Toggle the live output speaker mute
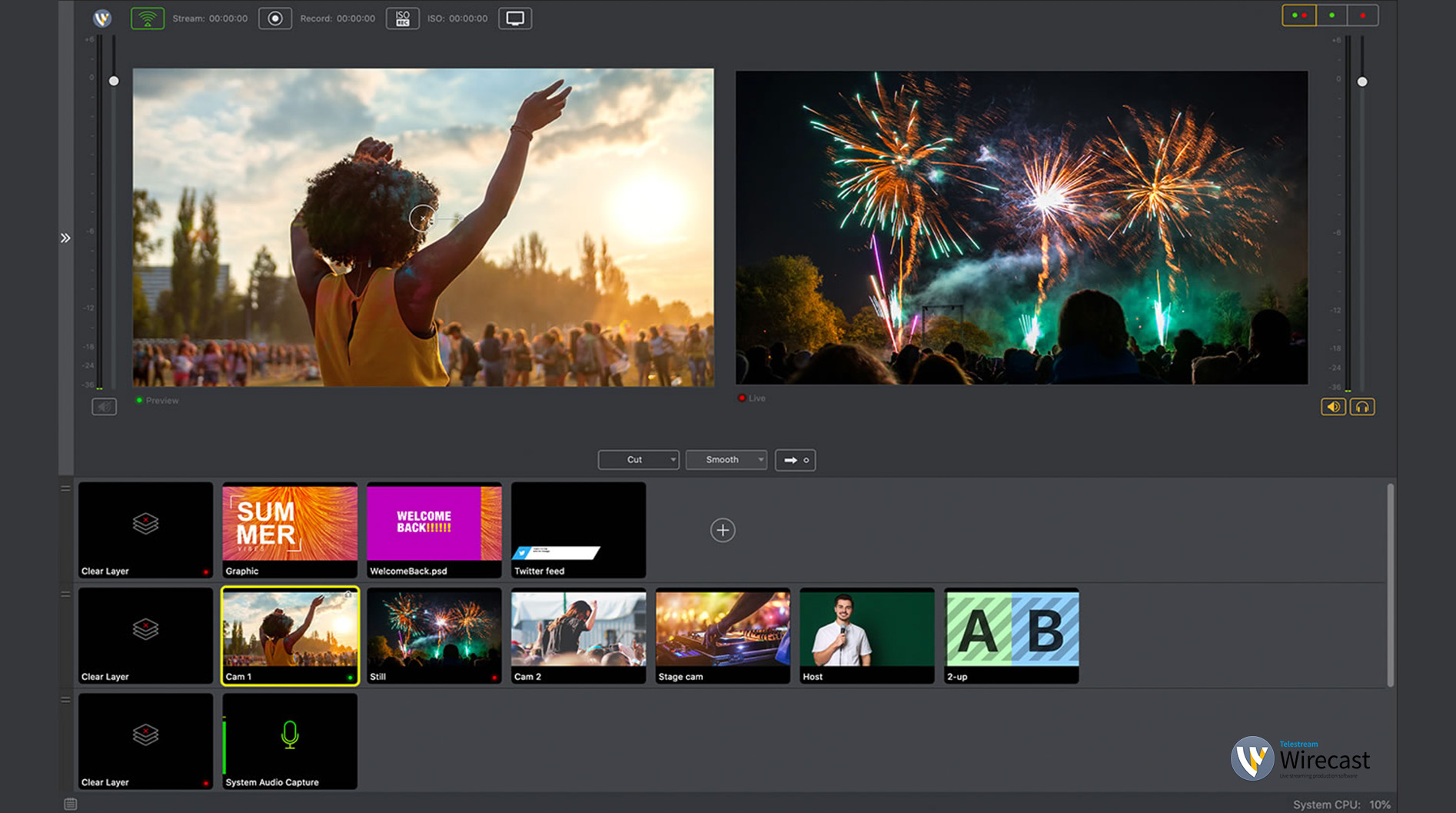This screenshot has height=813, width=1456. coord(1333,407)
